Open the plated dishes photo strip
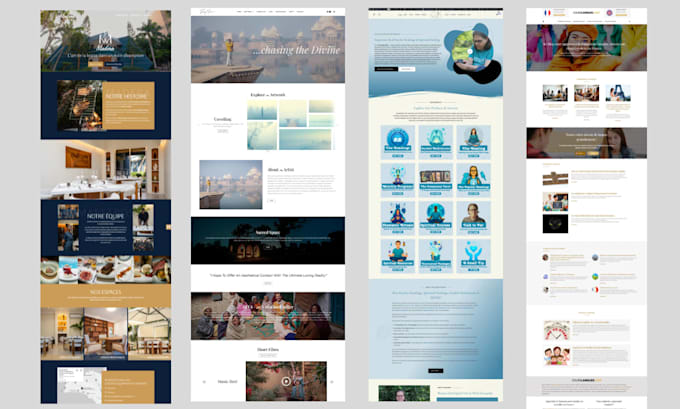The width and height of the screenshot is (680, 409). coord(106,269)
